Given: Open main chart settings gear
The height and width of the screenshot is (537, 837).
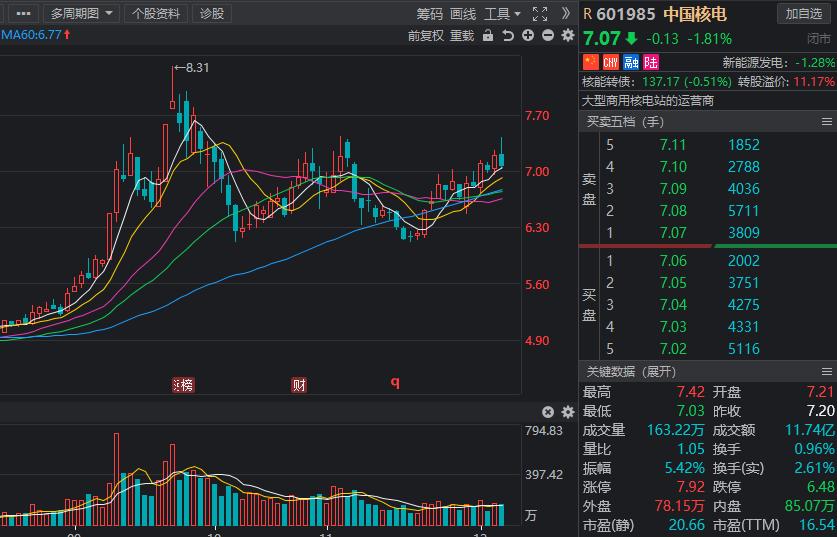Looking at the screenshot, I should (x=568, y=36).
